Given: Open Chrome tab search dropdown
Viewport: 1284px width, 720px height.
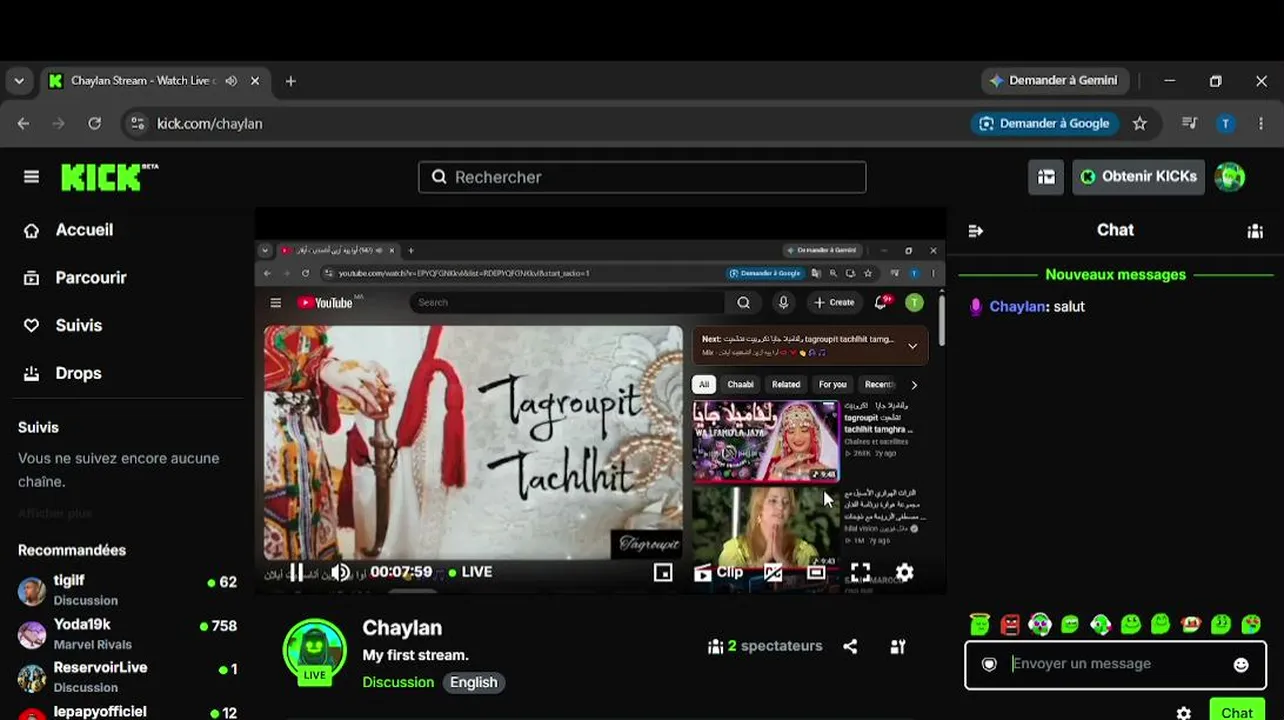Looking at the screenshot, I should (x=19, y=81).
